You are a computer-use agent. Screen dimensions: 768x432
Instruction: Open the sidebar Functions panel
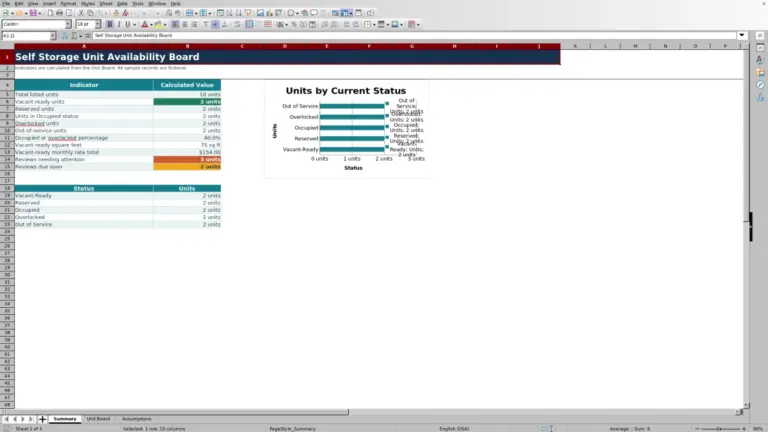[x=760, y=97]
